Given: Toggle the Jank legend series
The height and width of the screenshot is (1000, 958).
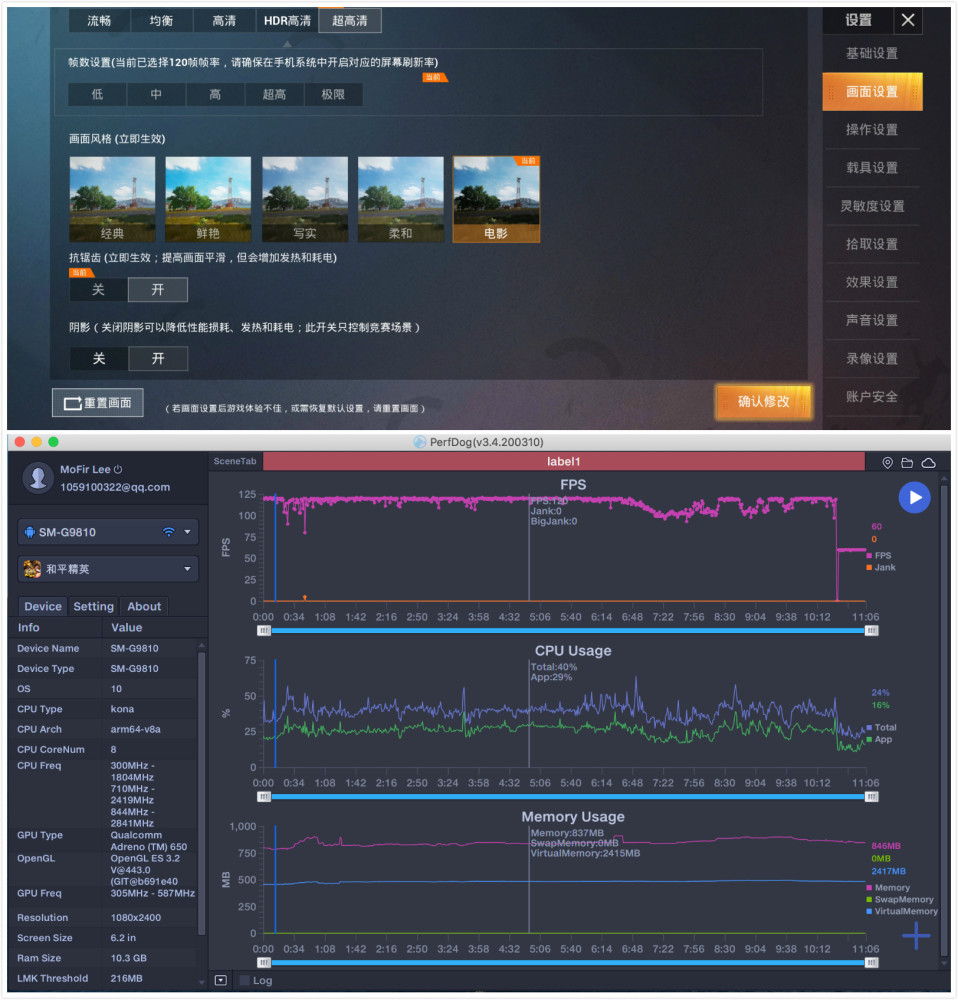Looking at the screenshot, I should click(881, 567).
